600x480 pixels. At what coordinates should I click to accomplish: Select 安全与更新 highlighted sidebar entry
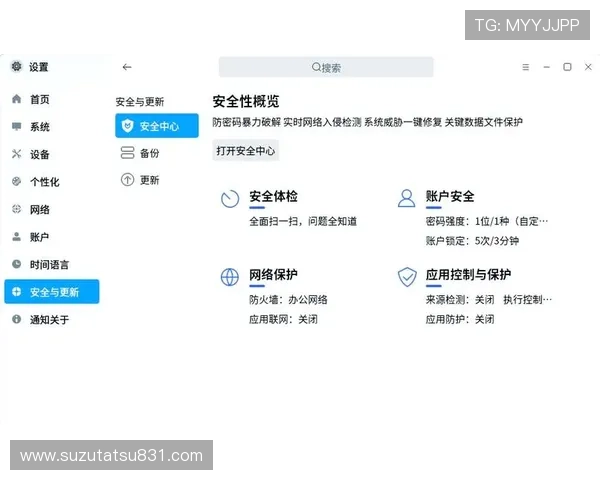click(x=52, y=292)
